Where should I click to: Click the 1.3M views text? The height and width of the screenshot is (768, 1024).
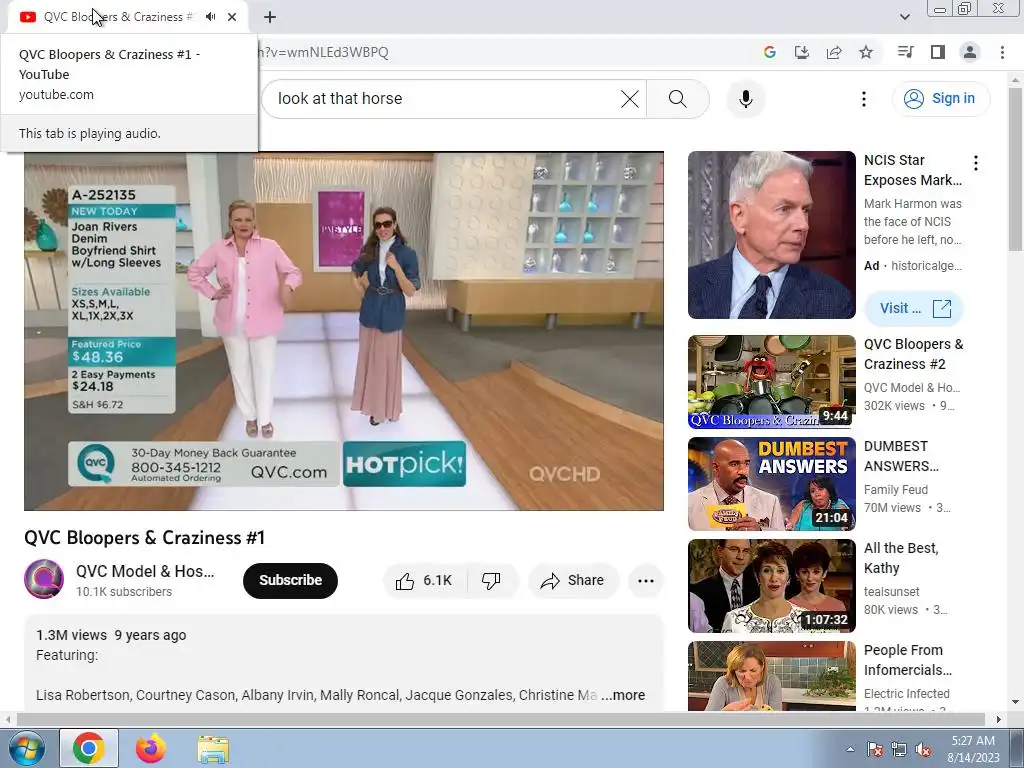click(71, 635)
